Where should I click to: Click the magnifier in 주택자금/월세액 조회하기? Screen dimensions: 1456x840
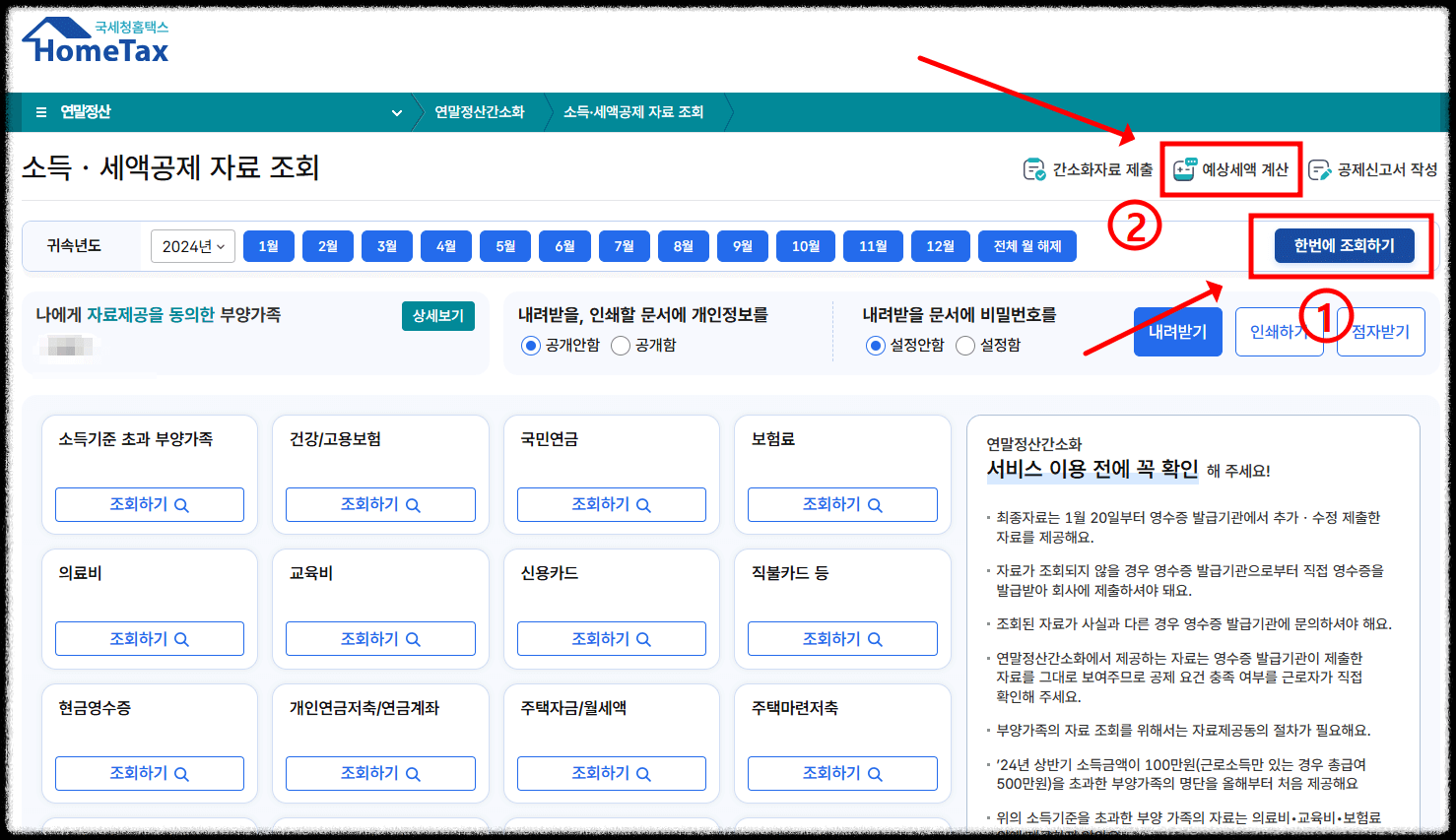click(x=645, y=773)
